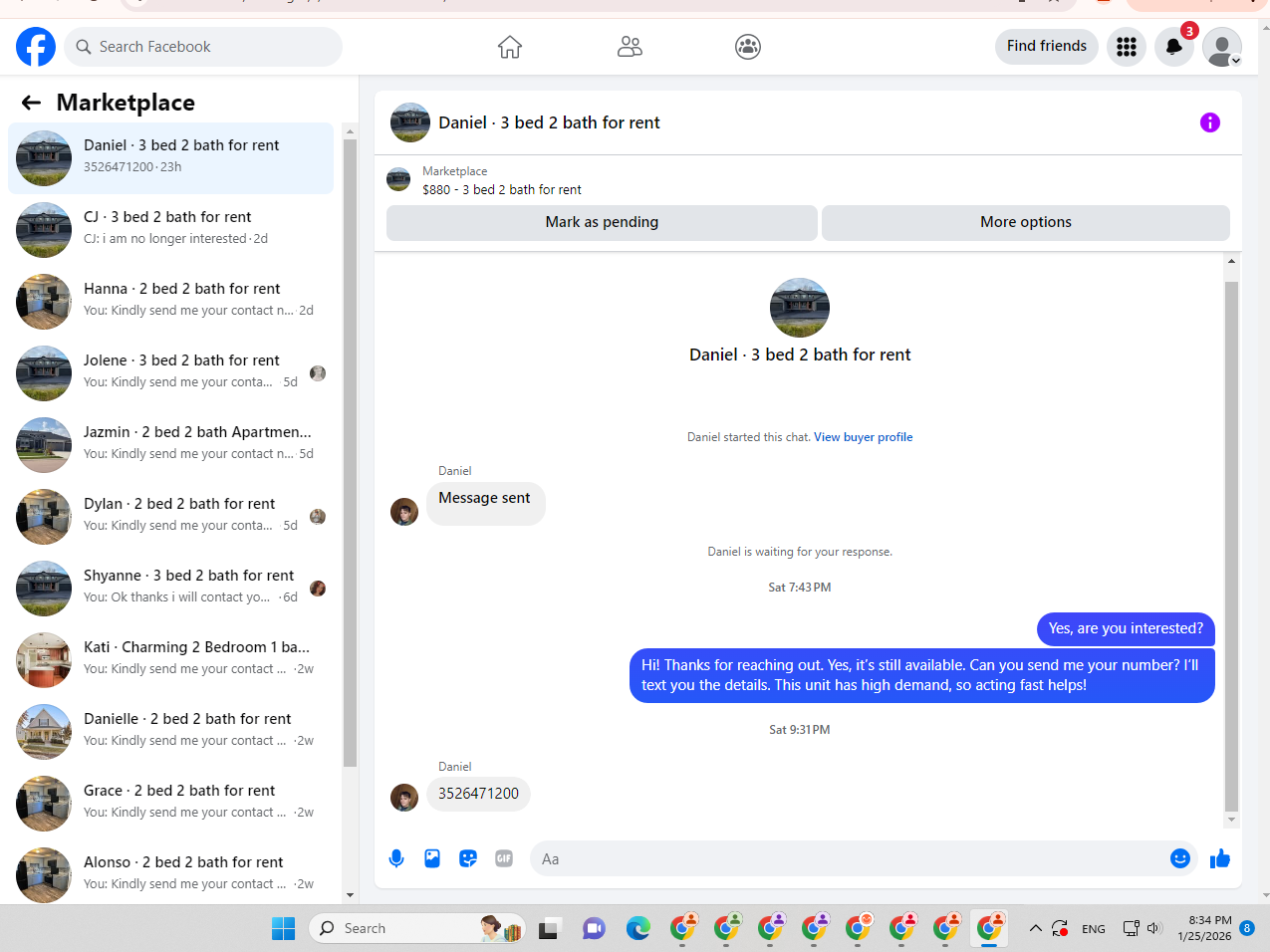Click Mark as pending button
The height and width of the screenshot is (952, 1270).
tap(602, 222)
